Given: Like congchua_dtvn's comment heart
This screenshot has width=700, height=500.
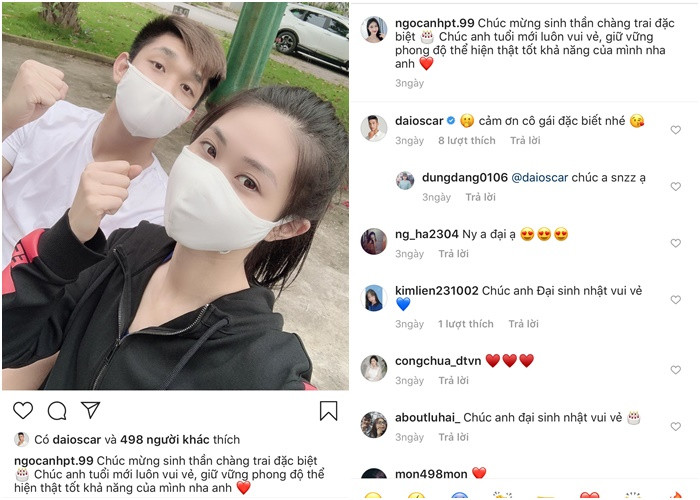Looking at the screenshot, I should 675,370.
